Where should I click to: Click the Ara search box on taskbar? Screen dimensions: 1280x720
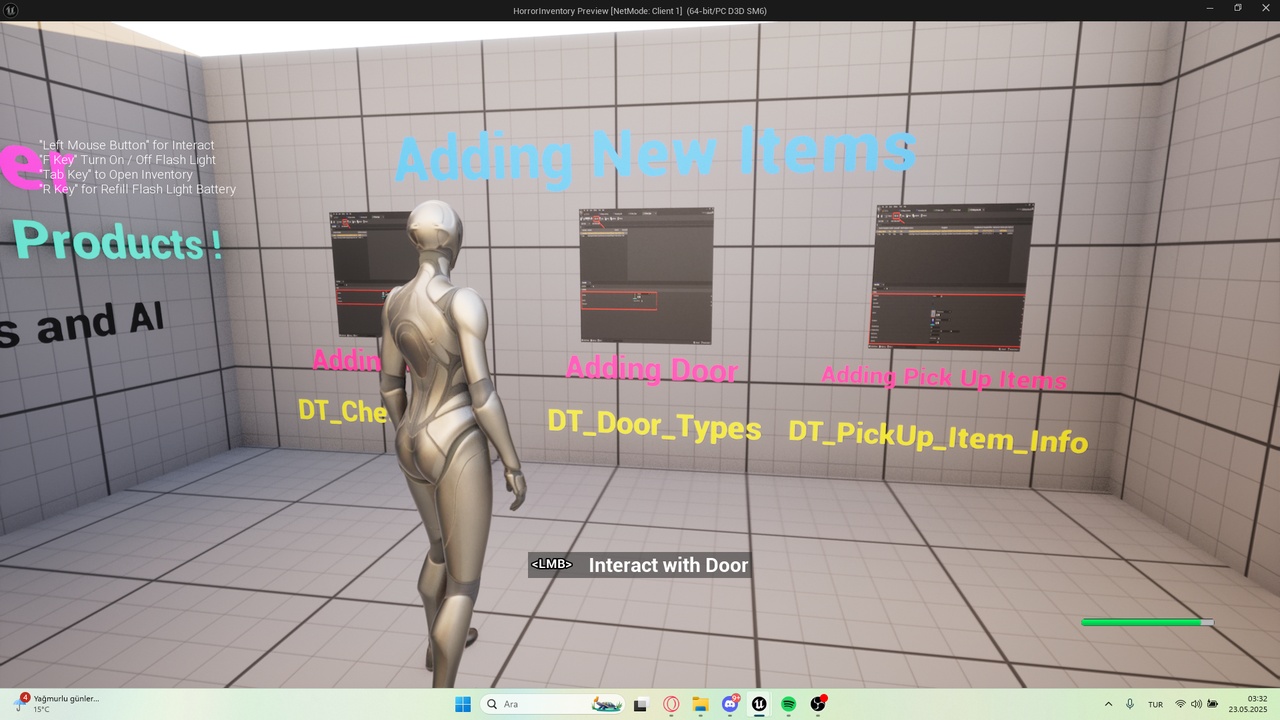coord(553,704)
